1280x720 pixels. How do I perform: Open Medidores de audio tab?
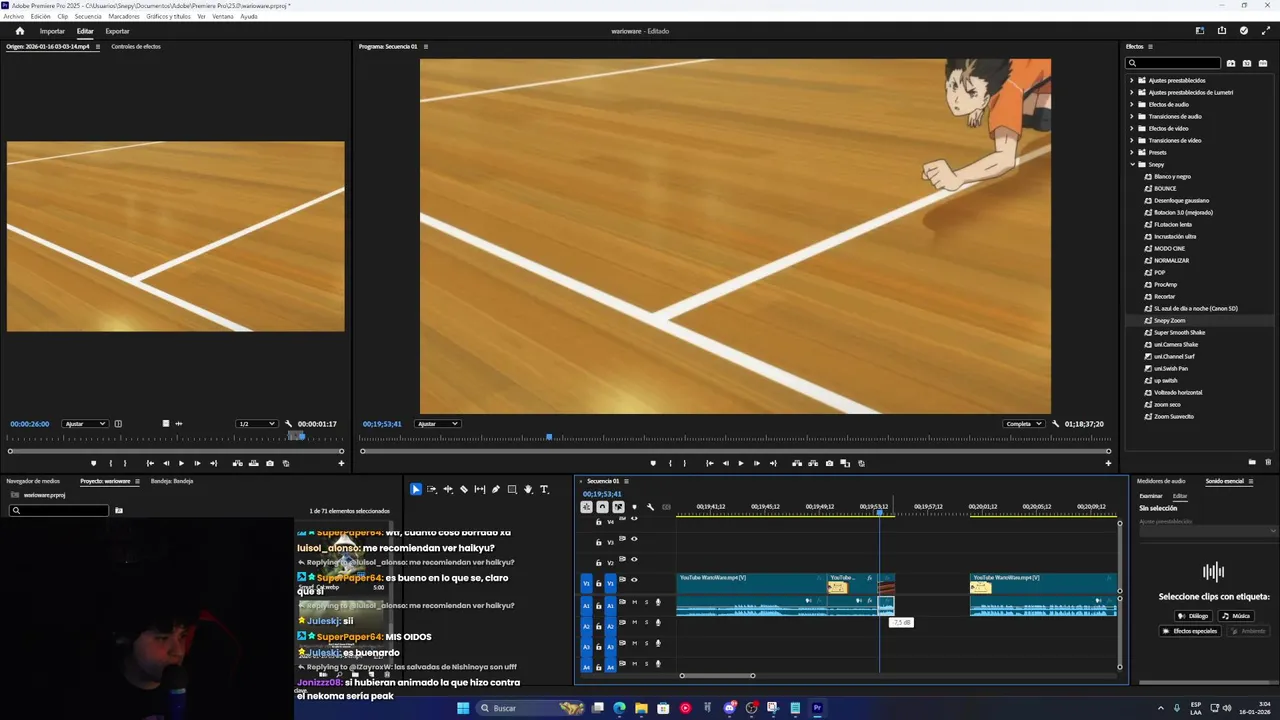pos(1161,481)
